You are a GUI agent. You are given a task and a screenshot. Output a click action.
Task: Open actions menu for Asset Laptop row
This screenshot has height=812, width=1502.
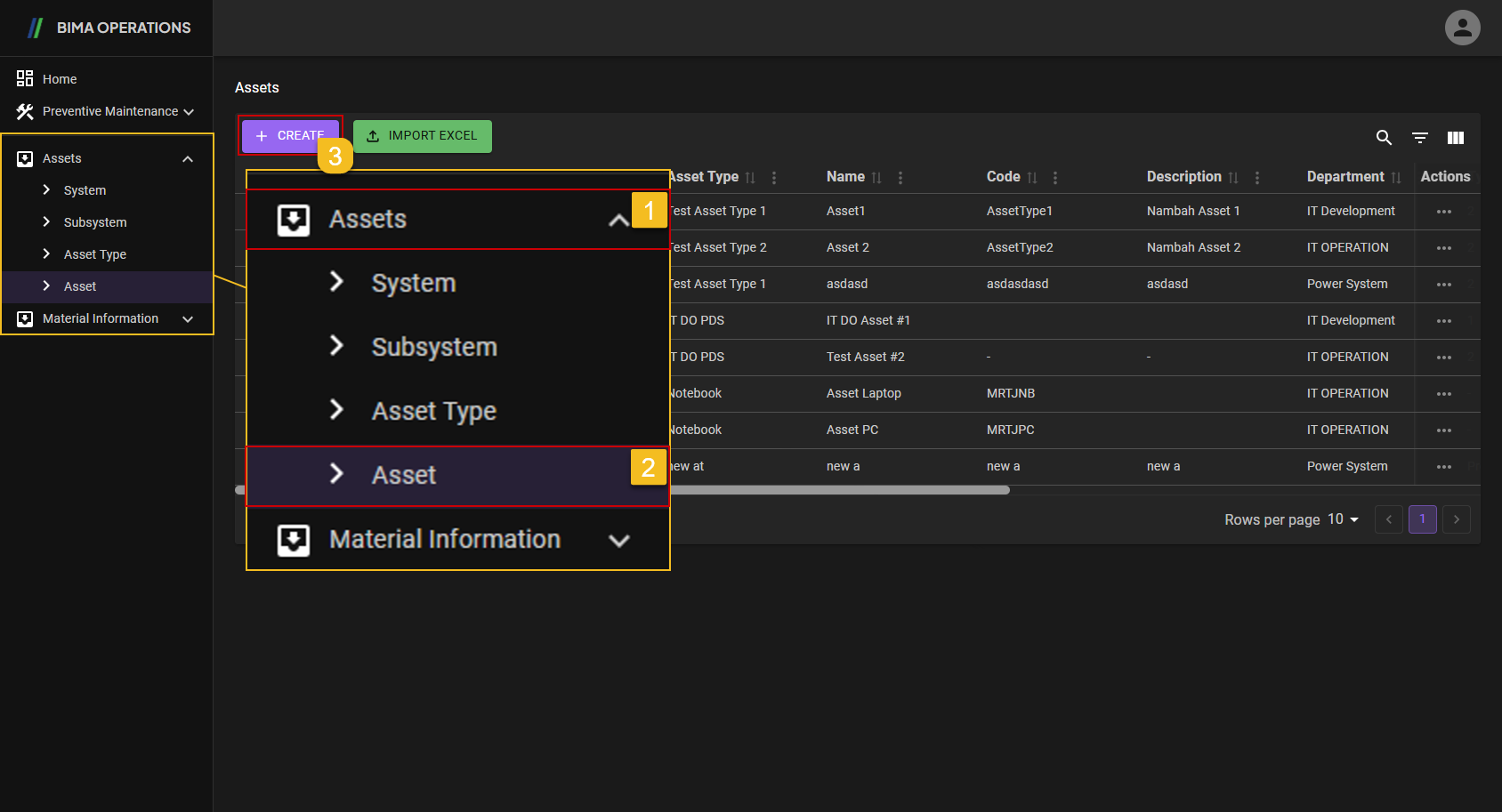click(x=1443, y=394)
